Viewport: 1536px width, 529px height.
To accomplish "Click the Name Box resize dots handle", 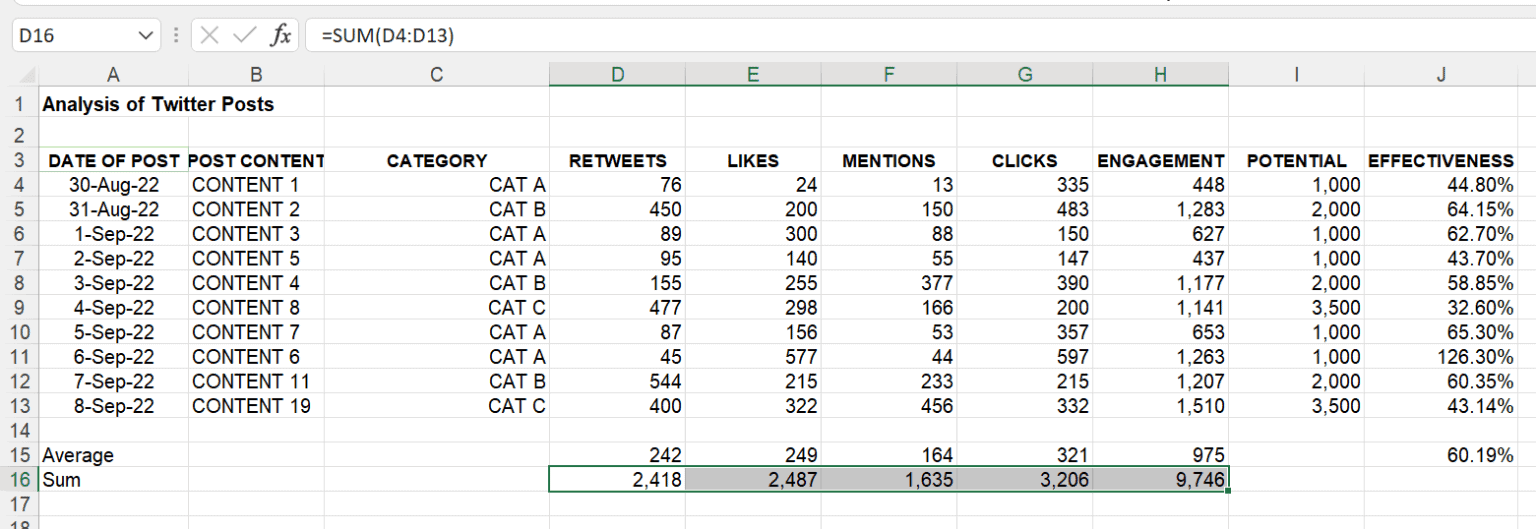I will [x=176, y=36].
